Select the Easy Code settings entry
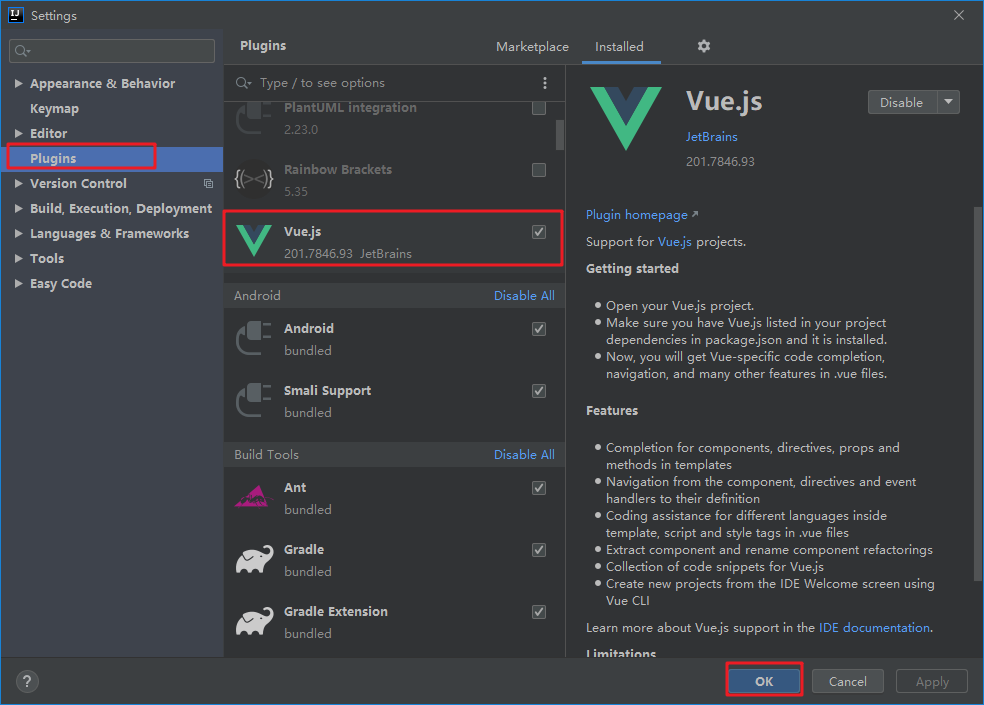 tap(61, 284)
